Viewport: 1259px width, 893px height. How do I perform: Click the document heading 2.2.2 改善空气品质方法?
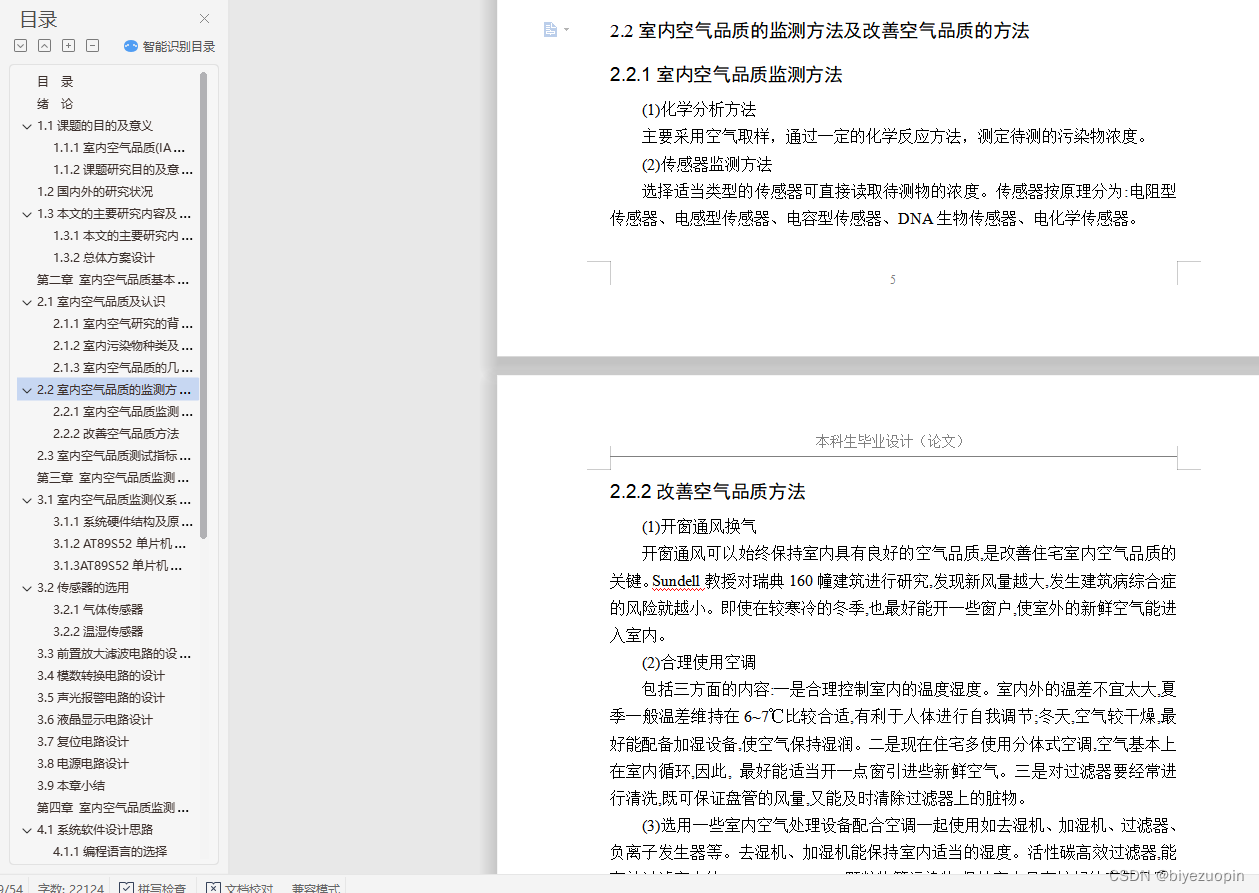pos(708,492)
